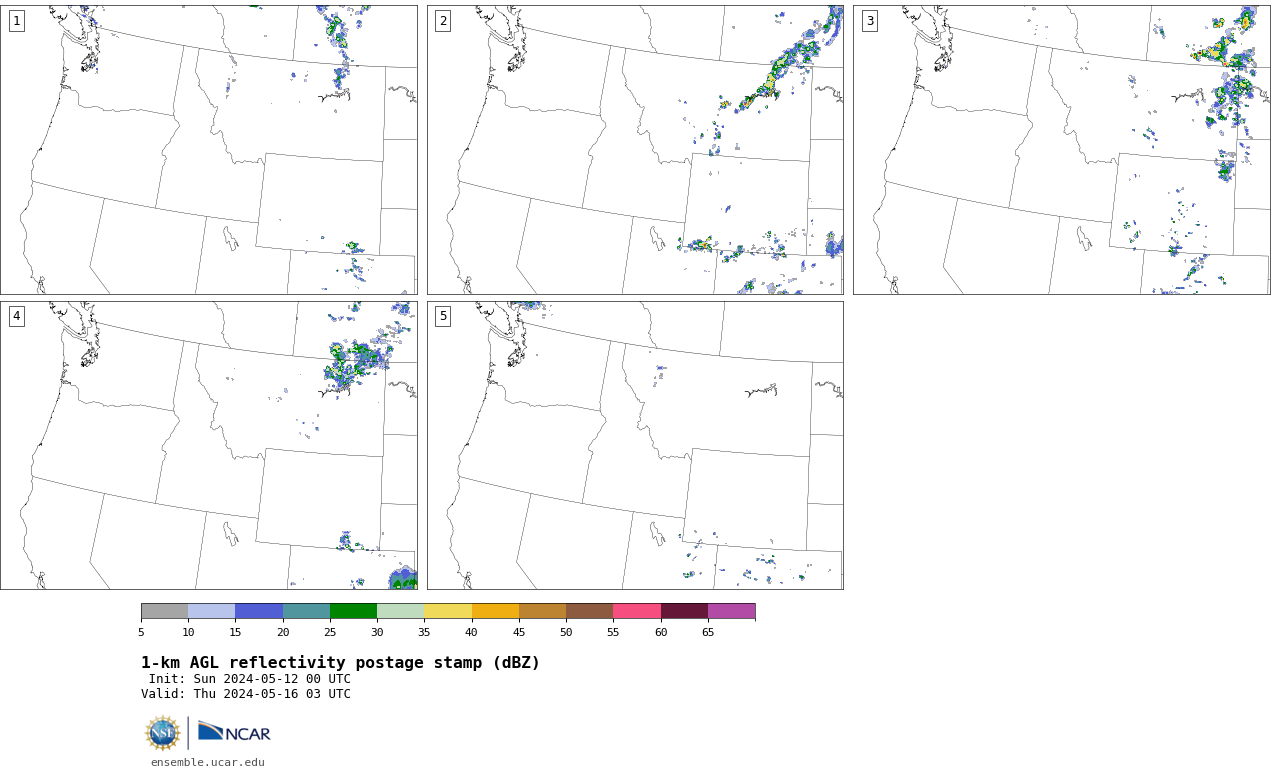Click the number label on panel 4
Viewport: 1280px width, 773px height.
tap(16, 316)
